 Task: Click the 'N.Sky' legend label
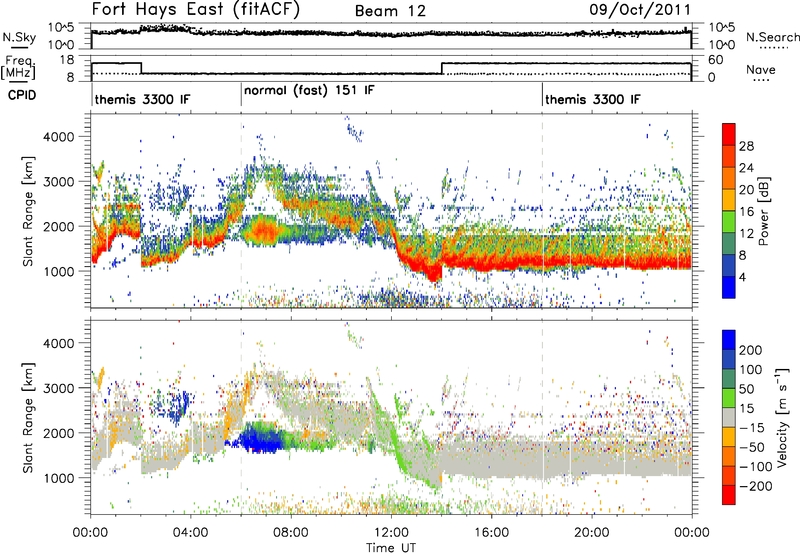(19, 37)
